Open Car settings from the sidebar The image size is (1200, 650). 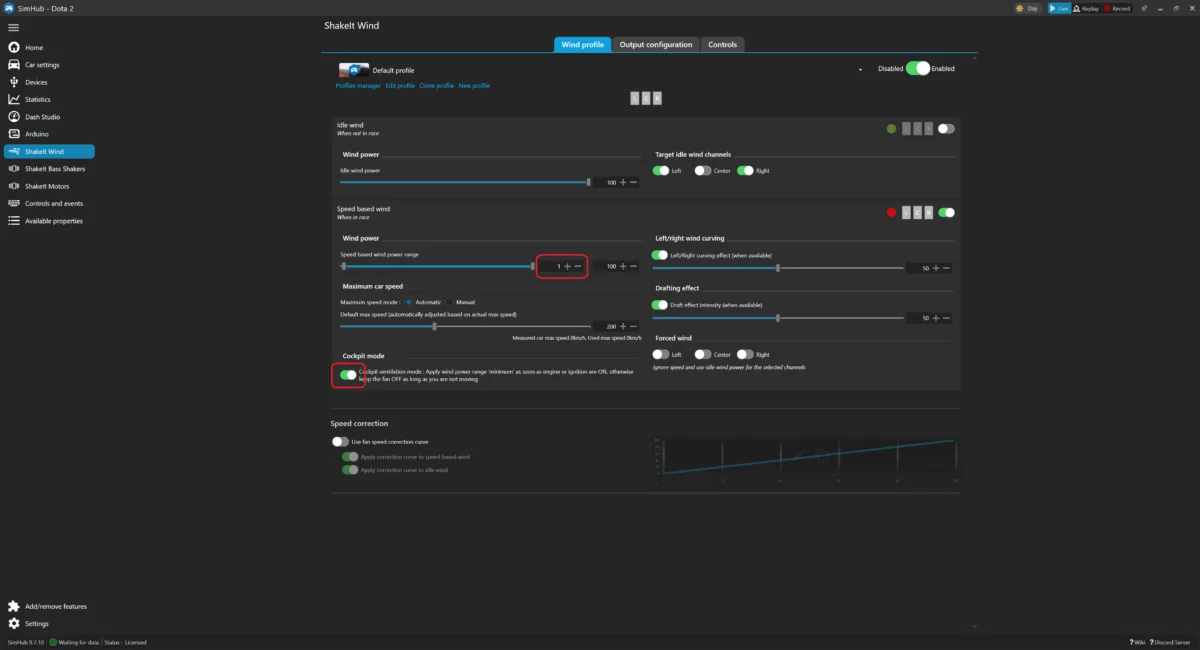point(42,65)
